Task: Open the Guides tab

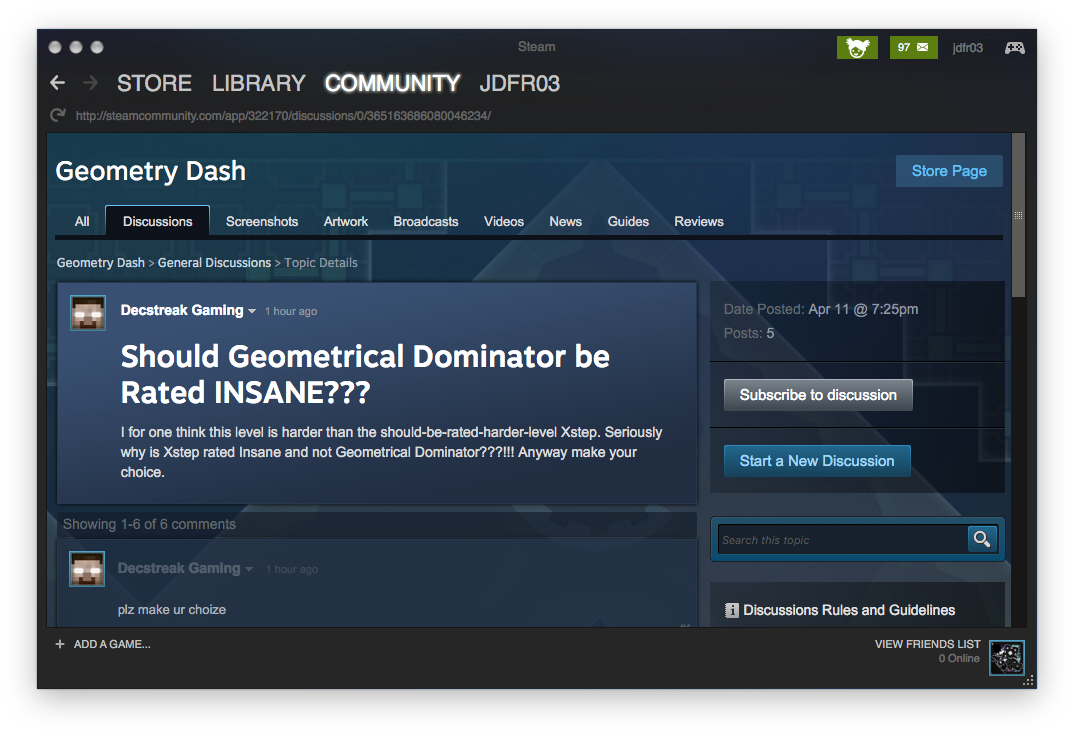Action: (x=628, y=221)
